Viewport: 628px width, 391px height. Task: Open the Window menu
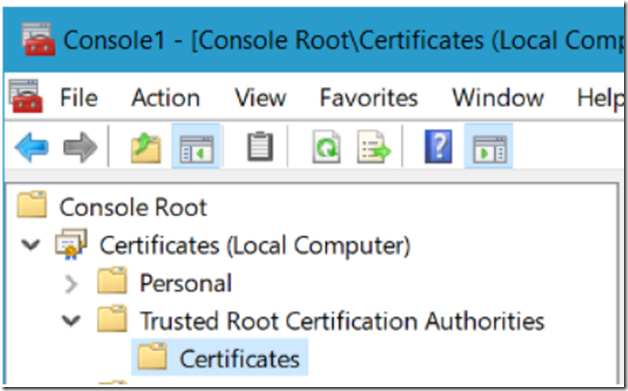pyautogui.click(x=498, y=98)
